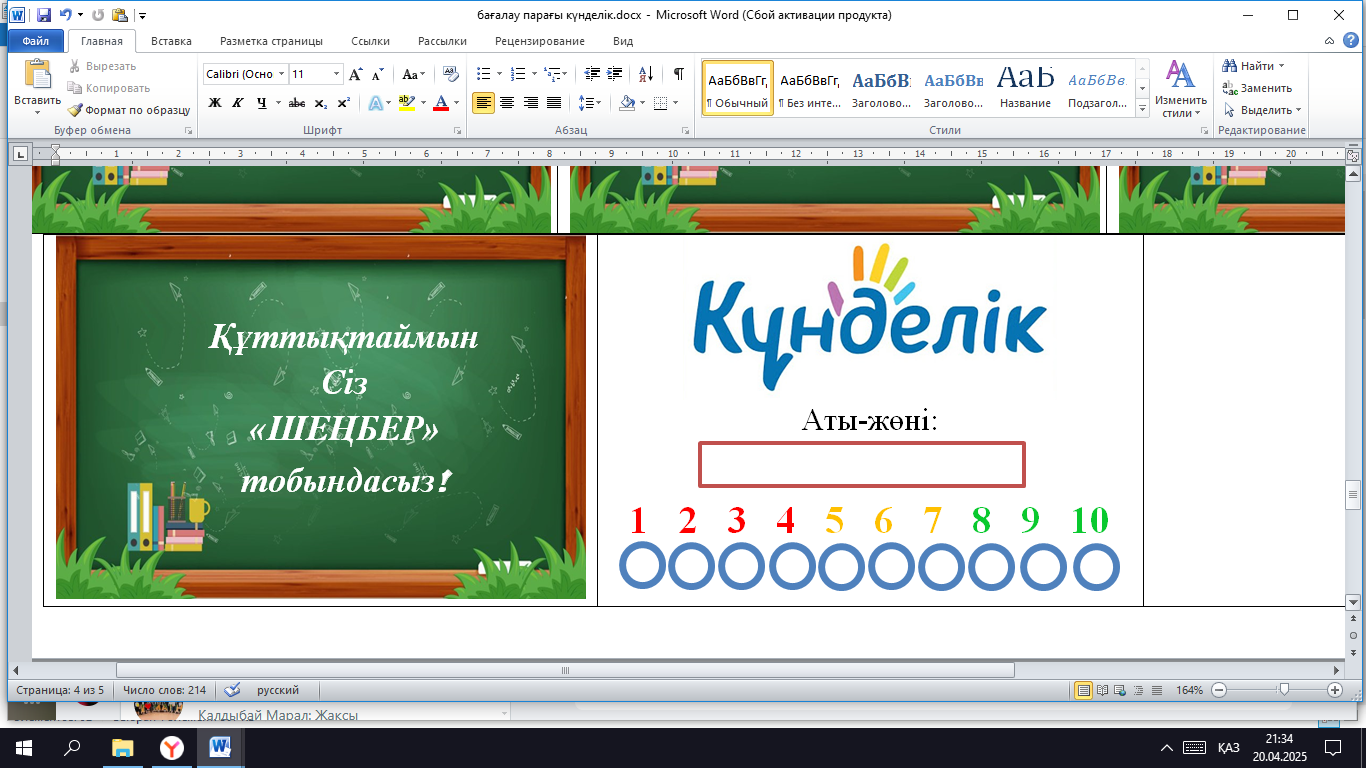The height and width of the screenshot is (768, 1366).
Task: Justify the paragraph text
Action: 553,103
